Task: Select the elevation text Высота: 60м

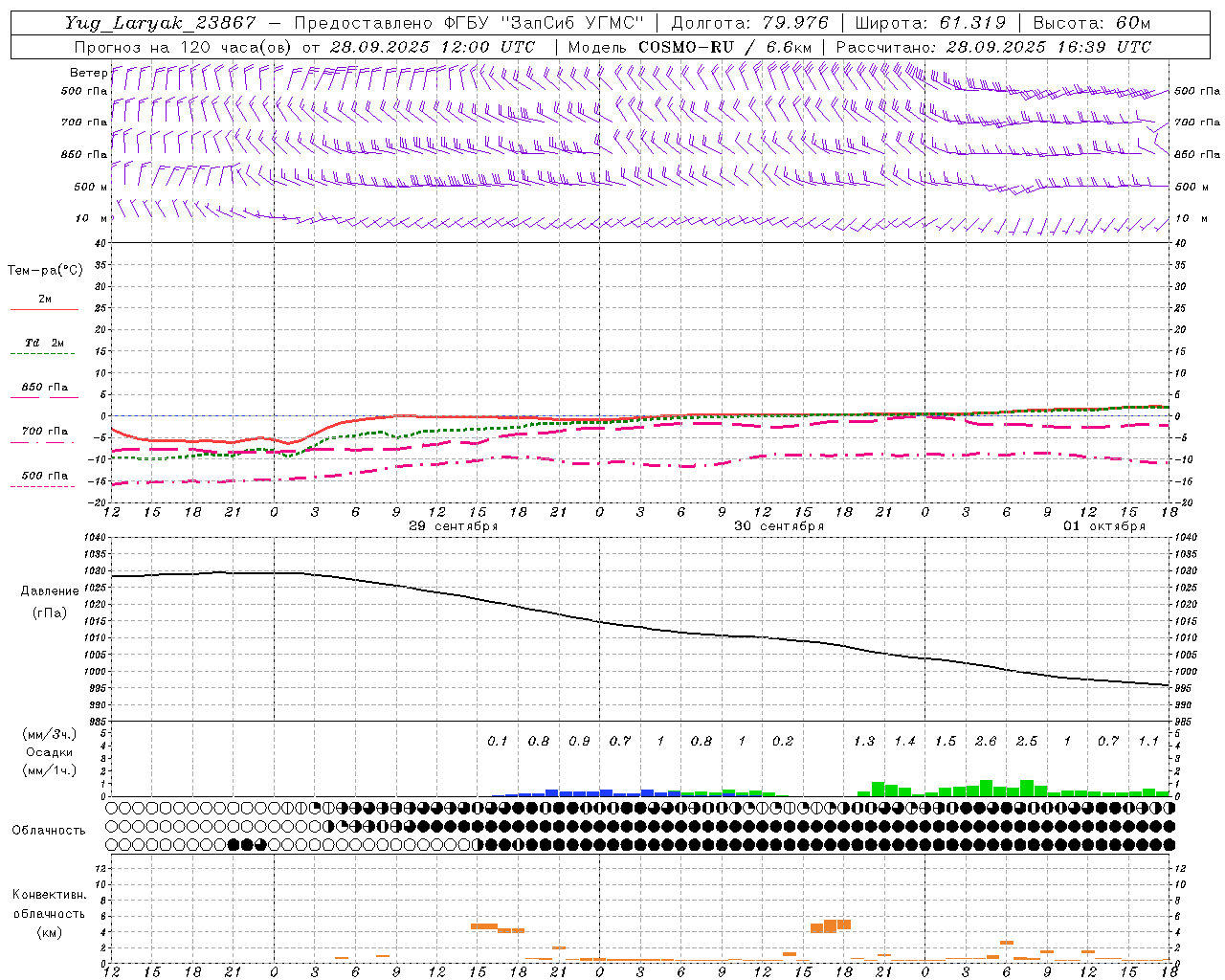Action: (1092, 23)
